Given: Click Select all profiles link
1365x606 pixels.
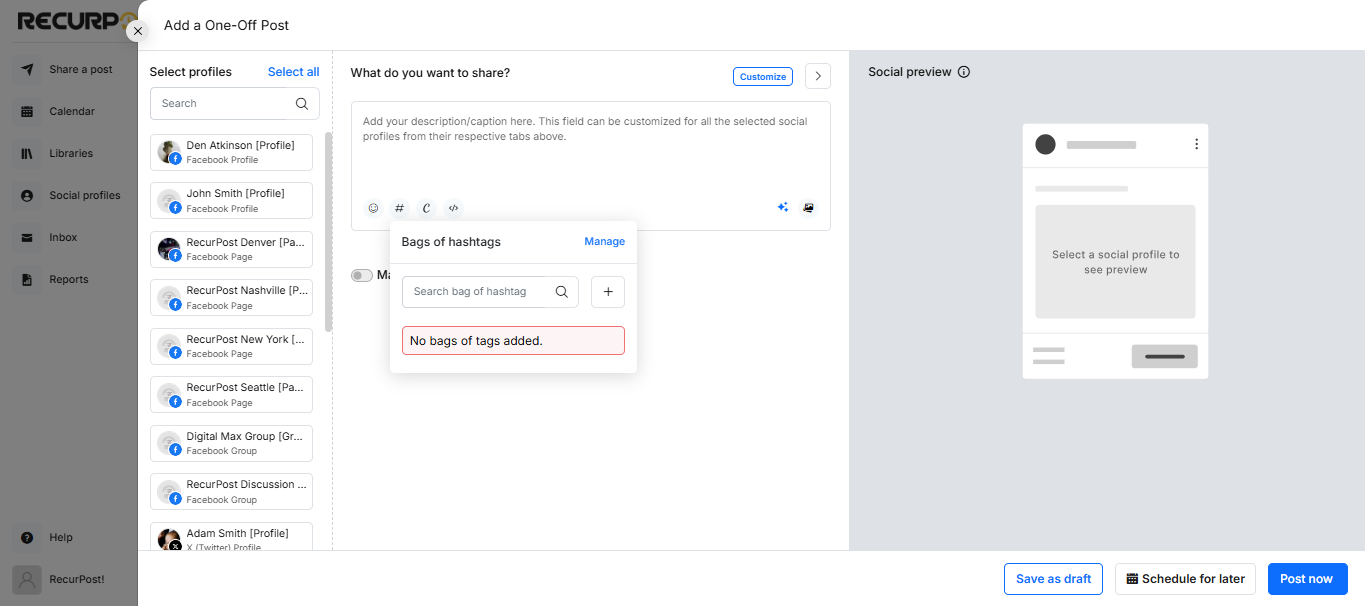Looking at the screenshot, I should (294, 72).
